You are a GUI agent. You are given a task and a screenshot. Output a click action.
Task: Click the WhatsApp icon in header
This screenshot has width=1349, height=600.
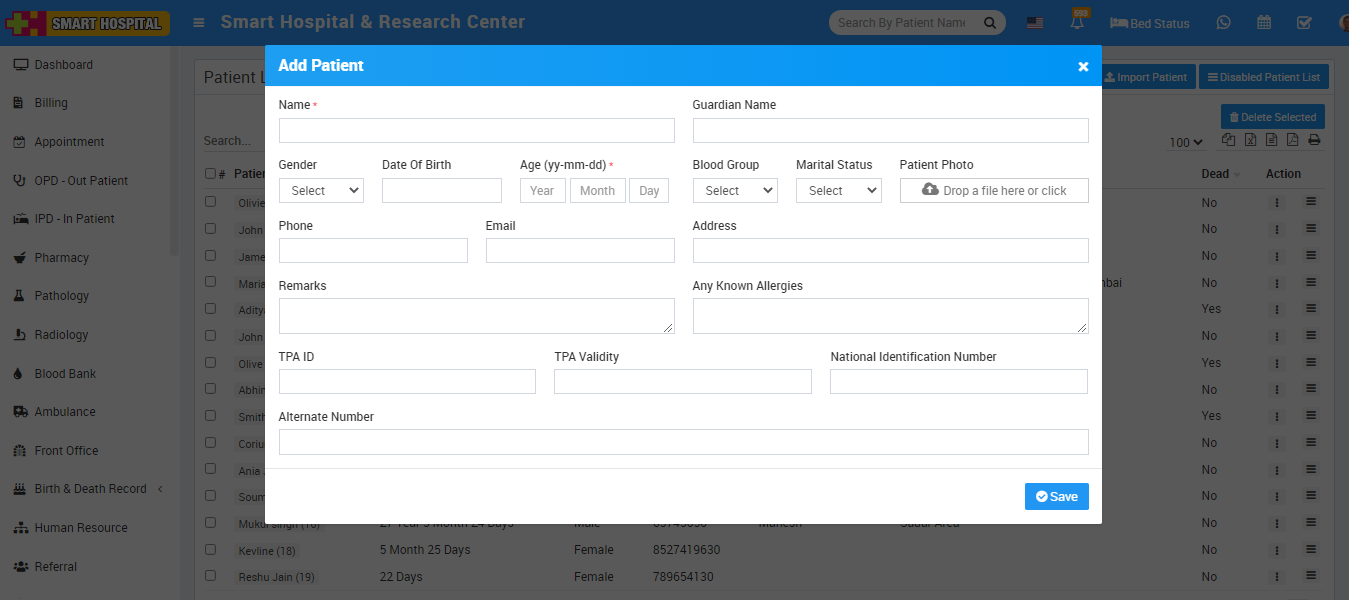[x=1223, y=23]
